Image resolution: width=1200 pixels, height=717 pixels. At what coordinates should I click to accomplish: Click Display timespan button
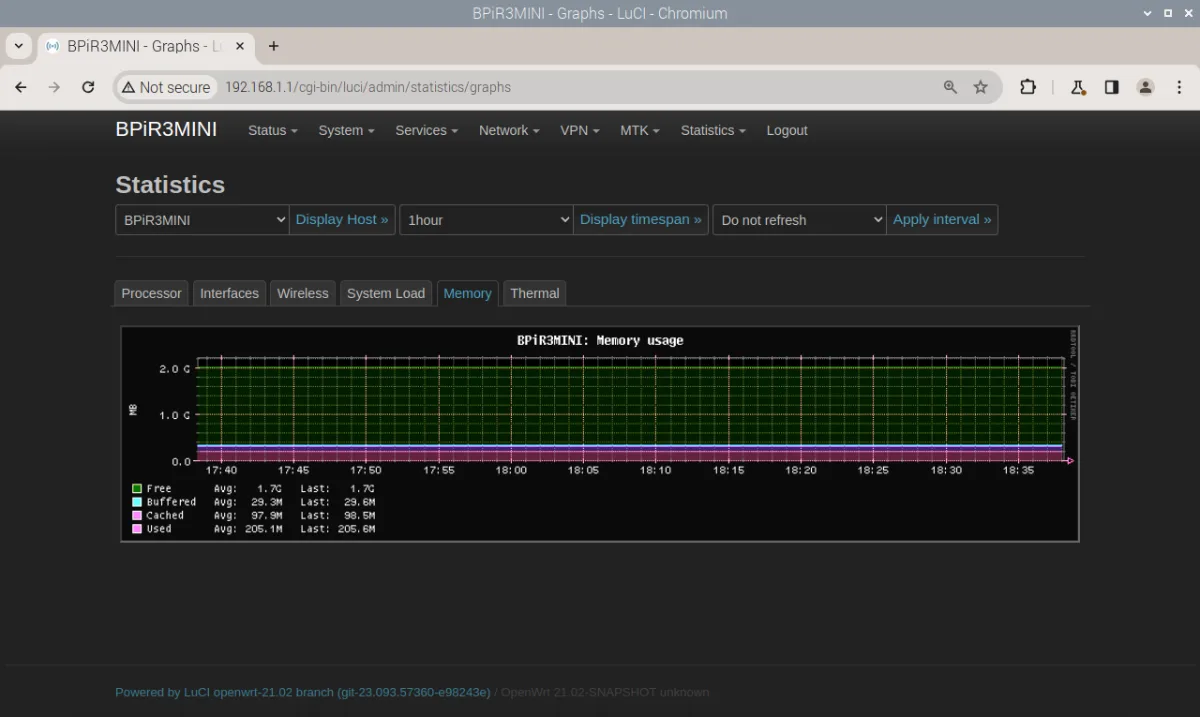pyautogui.click(x=641, y=220)
